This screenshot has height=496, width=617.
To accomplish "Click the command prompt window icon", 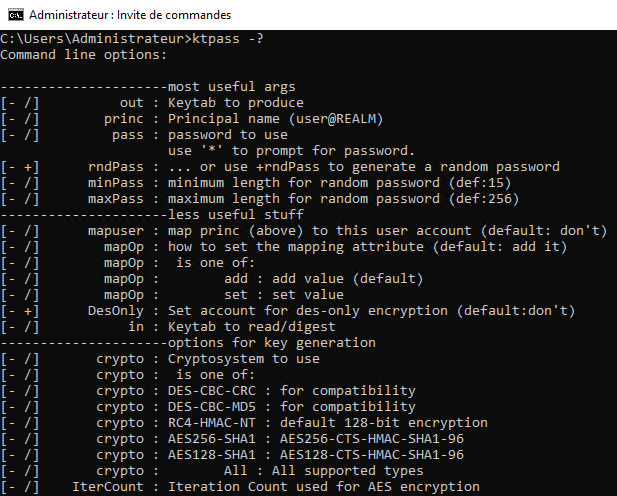I will [15, 15].
